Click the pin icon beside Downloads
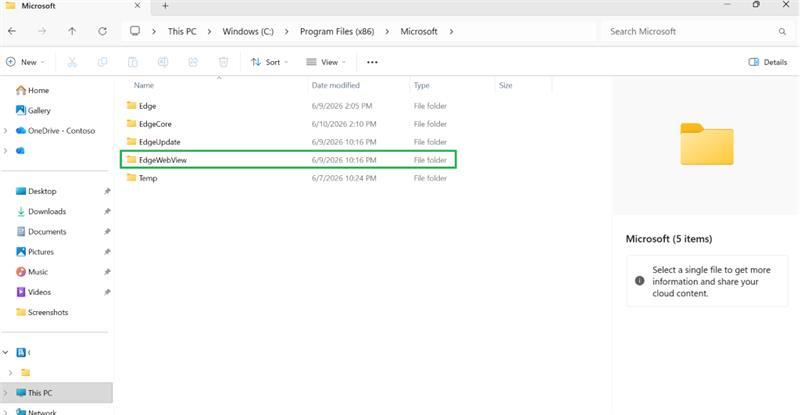Viewport: 800px width, 415px height. (x=107, y=211)
